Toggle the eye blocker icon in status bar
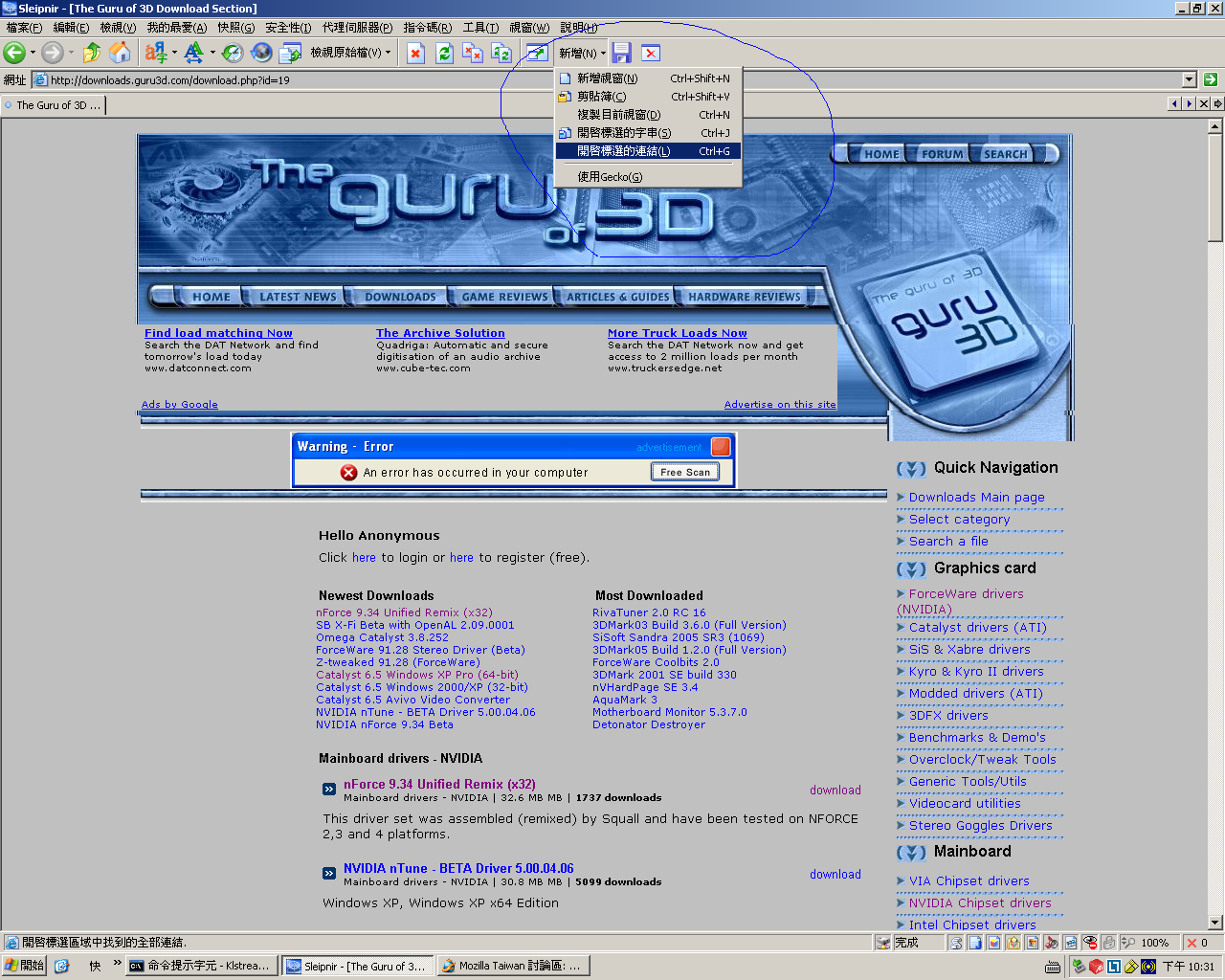The height and width of the screenshot is (980, 1225). tap(1090, 943)
